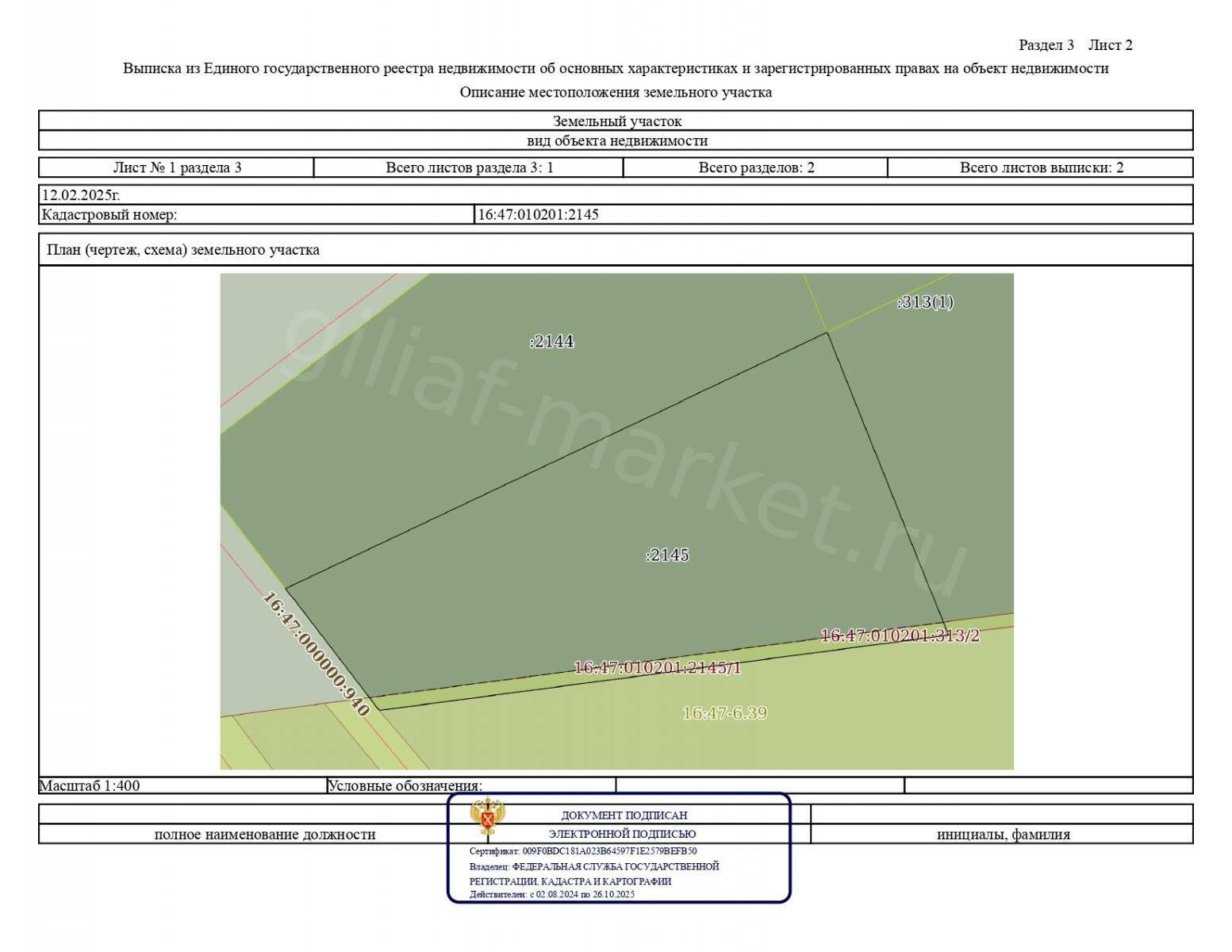Click 'полное наименование должности' caption
Screen dimensions: 1232x952
[x=265, y=835]
